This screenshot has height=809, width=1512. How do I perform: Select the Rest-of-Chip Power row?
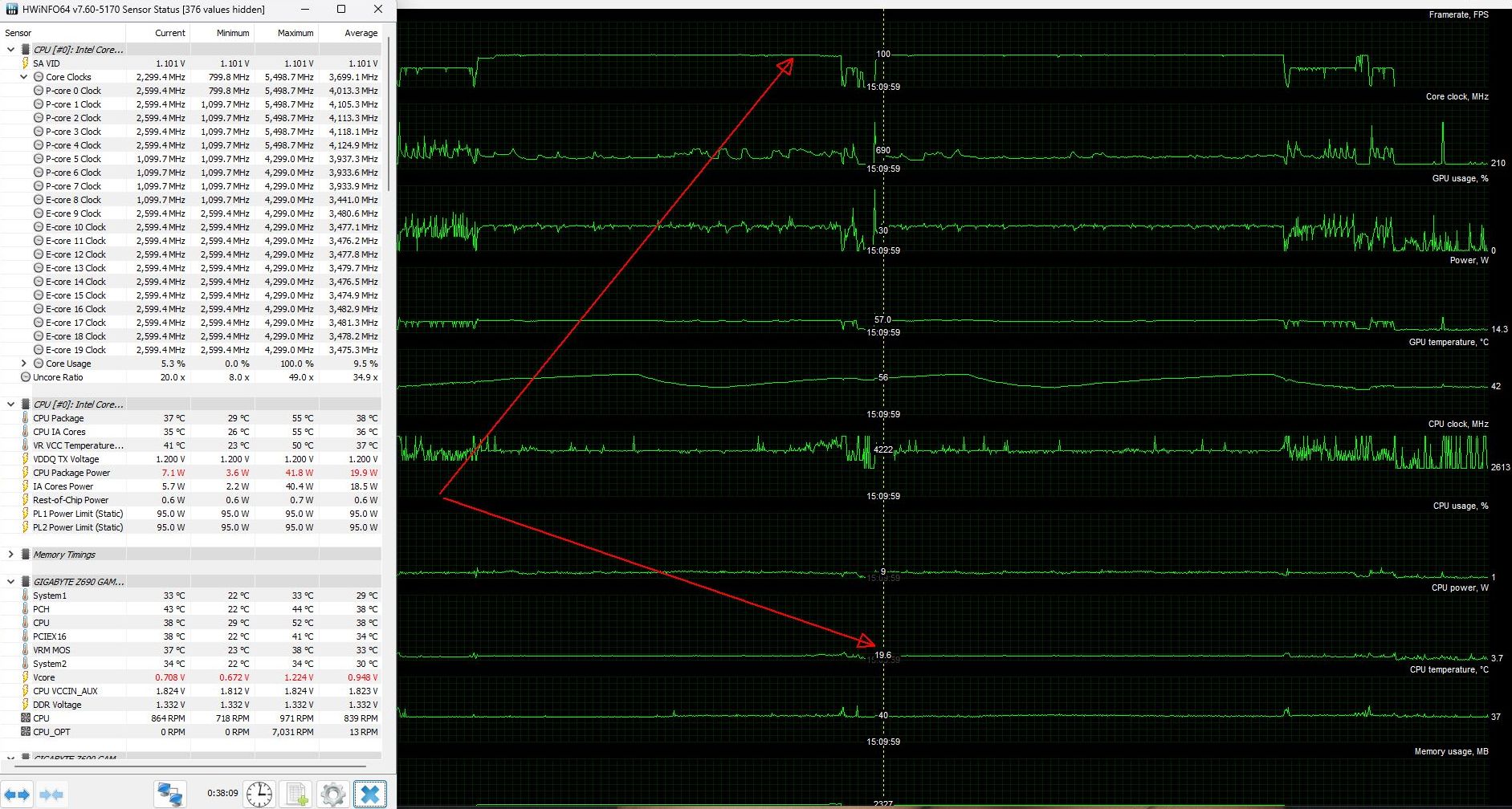[x=191, y=500]
